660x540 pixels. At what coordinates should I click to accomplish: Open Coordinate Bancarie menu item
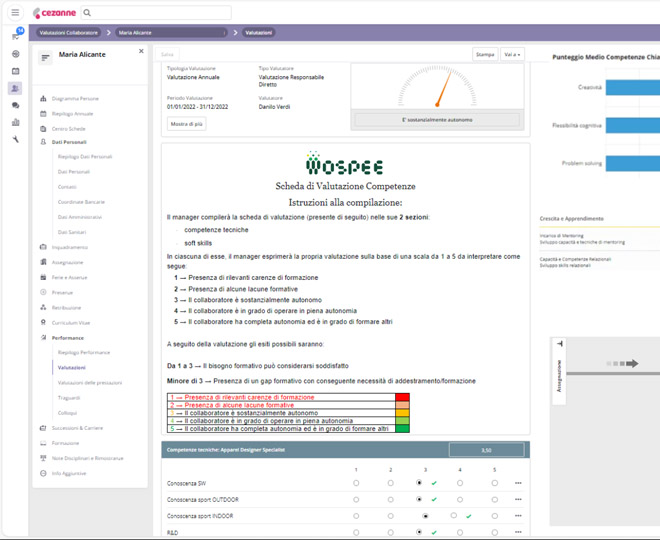[81, 202]
